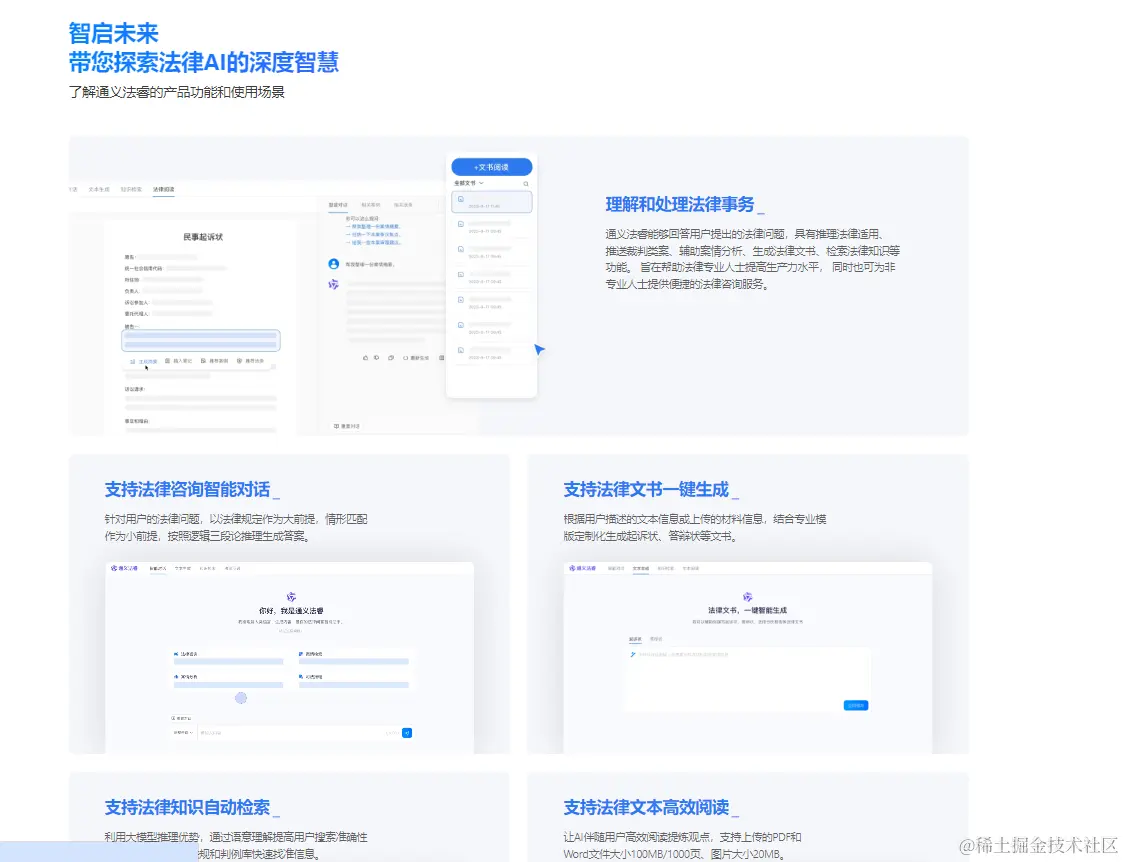Click the Tongyi logo above 你好，我是通义法睿
This screenshot has height=862, width=1125.
pos(291,597)
